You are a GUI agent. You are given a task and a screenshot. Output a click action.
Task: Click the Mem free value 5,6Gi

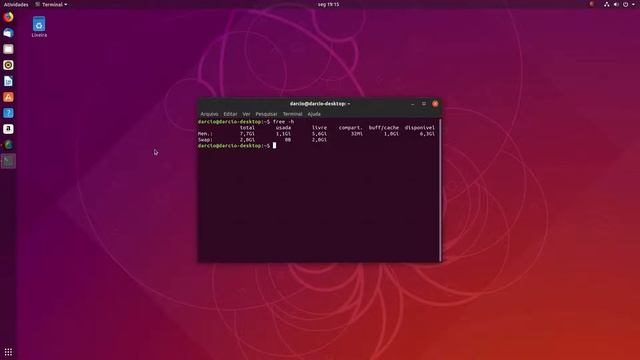319,134
